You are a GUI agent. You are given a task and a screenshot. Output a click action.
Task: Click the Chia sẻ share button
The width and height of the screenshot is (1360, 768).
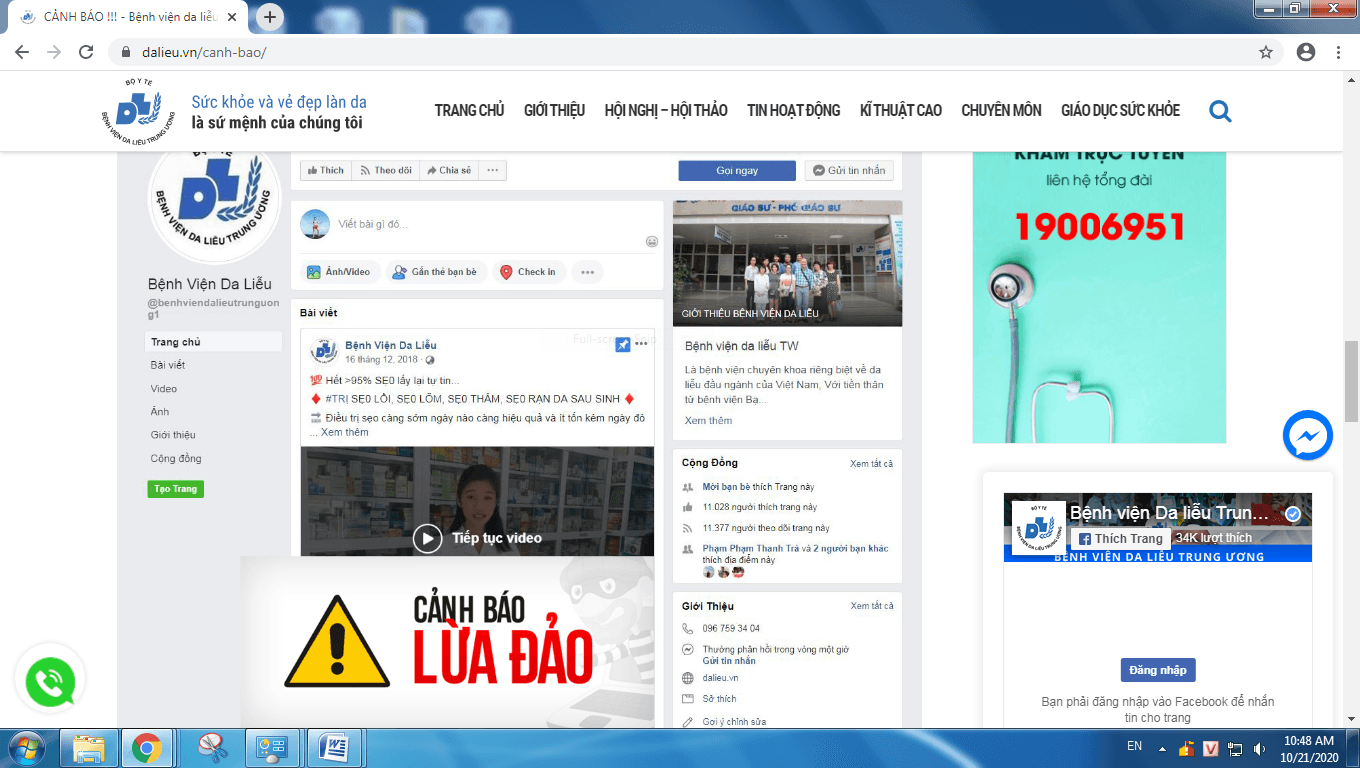448,171
